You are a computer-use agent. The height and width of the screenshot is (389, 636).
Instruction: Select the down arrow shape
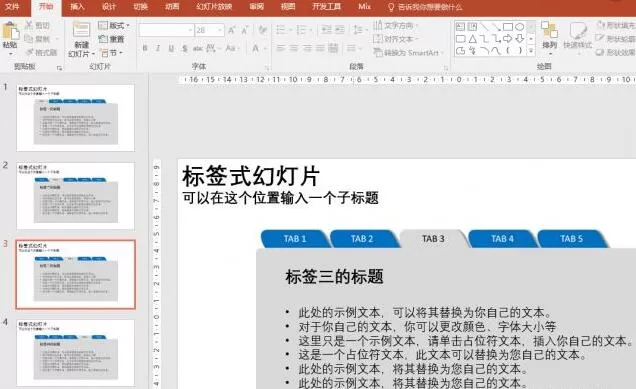(x=520, y=39)
